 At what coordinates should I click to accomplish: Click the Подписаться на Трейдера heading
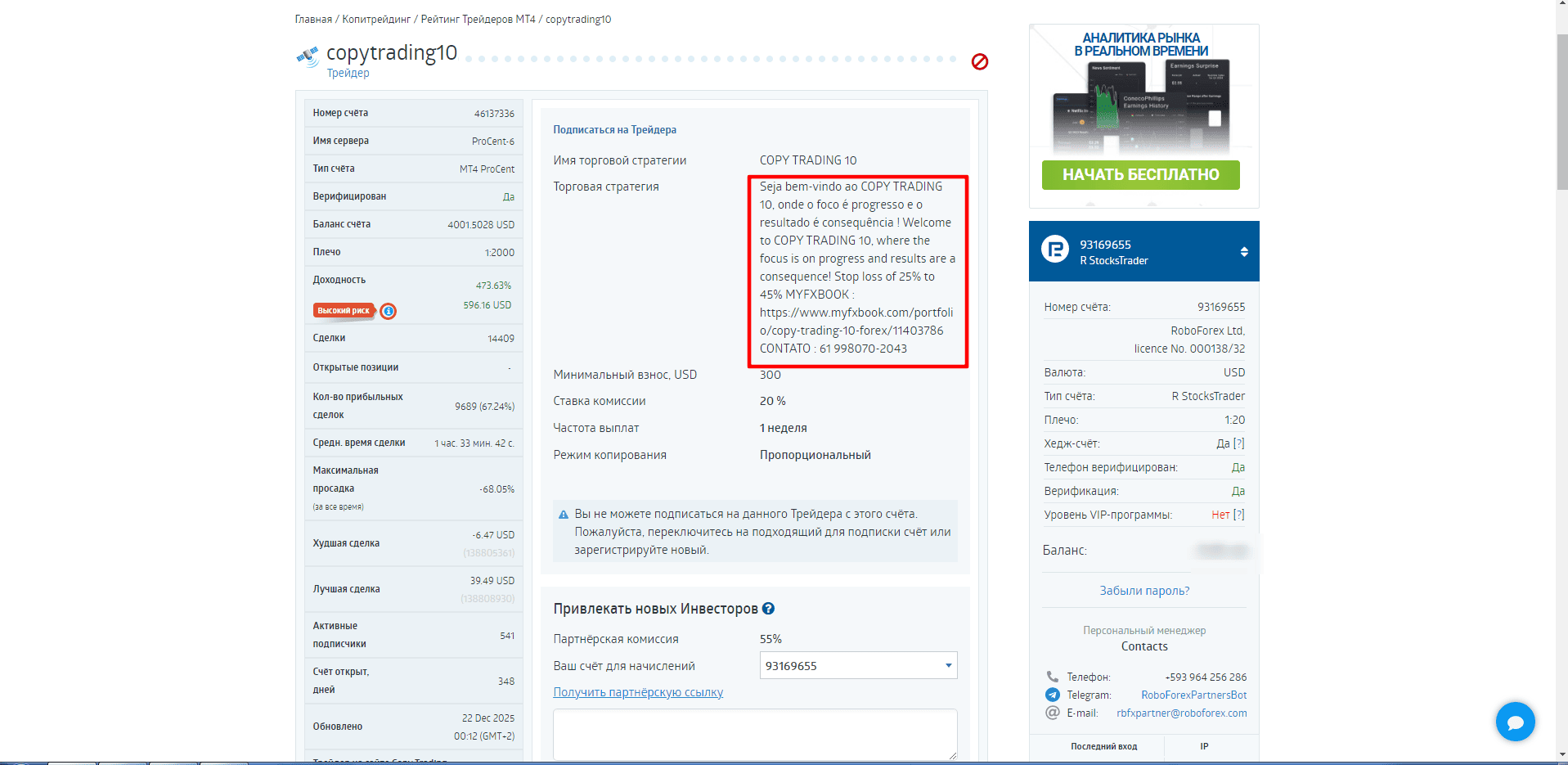tap(614, 130)
